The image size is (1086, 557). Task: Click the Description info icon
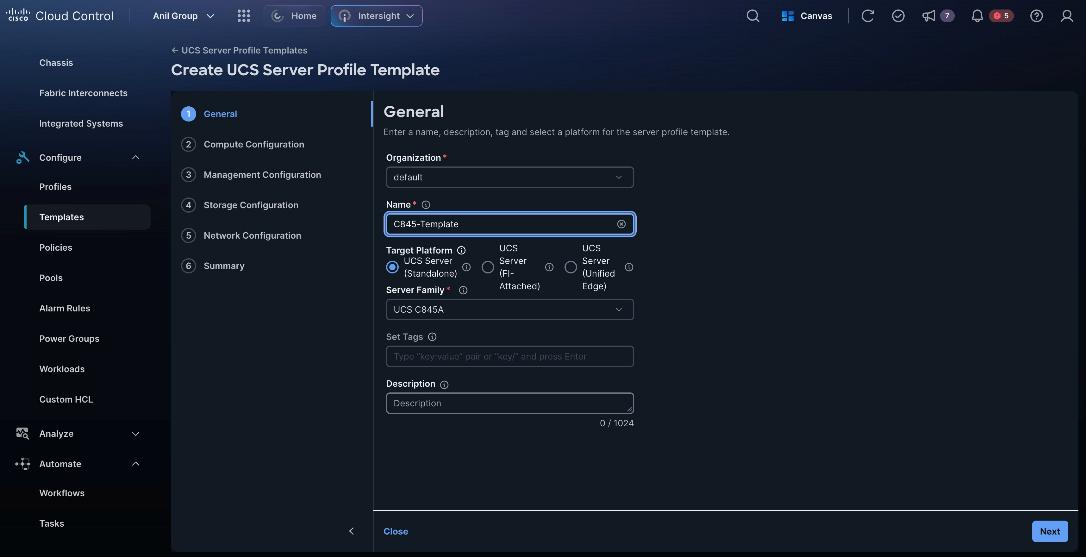[444, 384]
